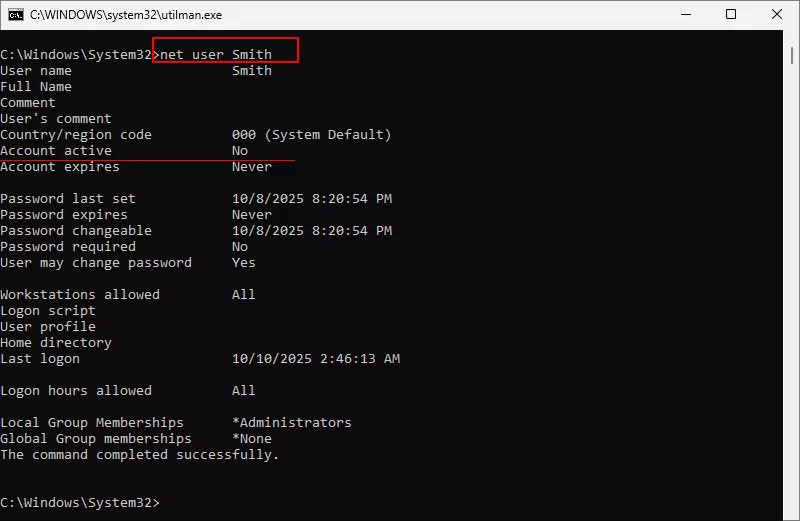This screenshot has height=521, width=800.
Task: Click 'Never' beside Account expires
Action: (x=252, y=167)
